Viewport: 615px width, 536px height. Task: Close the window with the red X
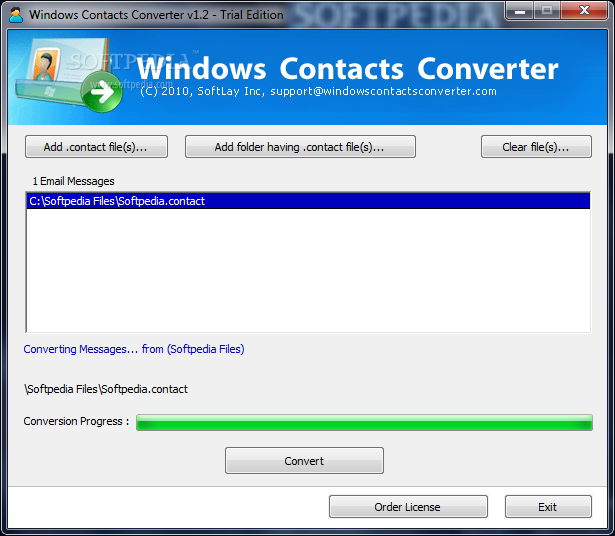[584, 11]
